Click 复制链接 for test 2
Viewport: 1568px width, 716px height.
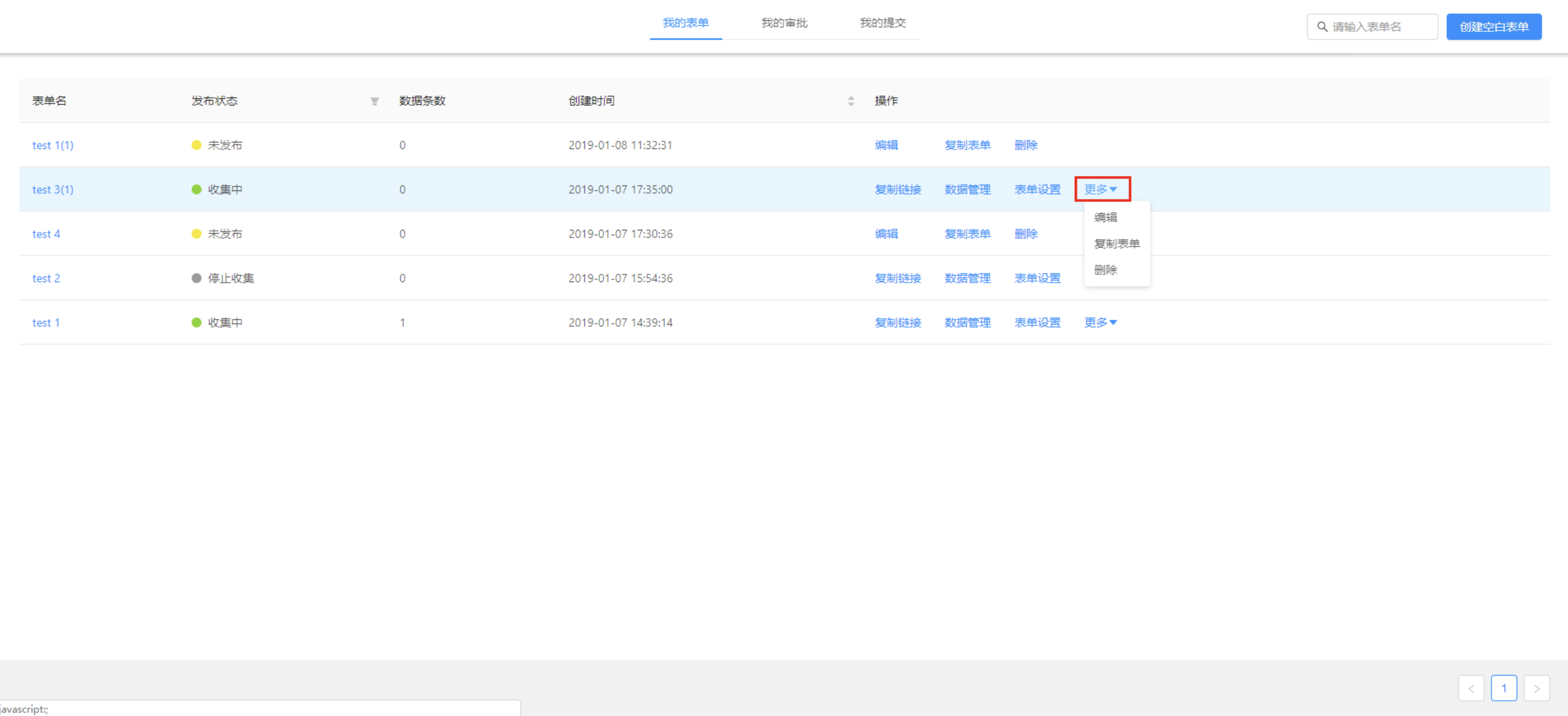[898, 278]
